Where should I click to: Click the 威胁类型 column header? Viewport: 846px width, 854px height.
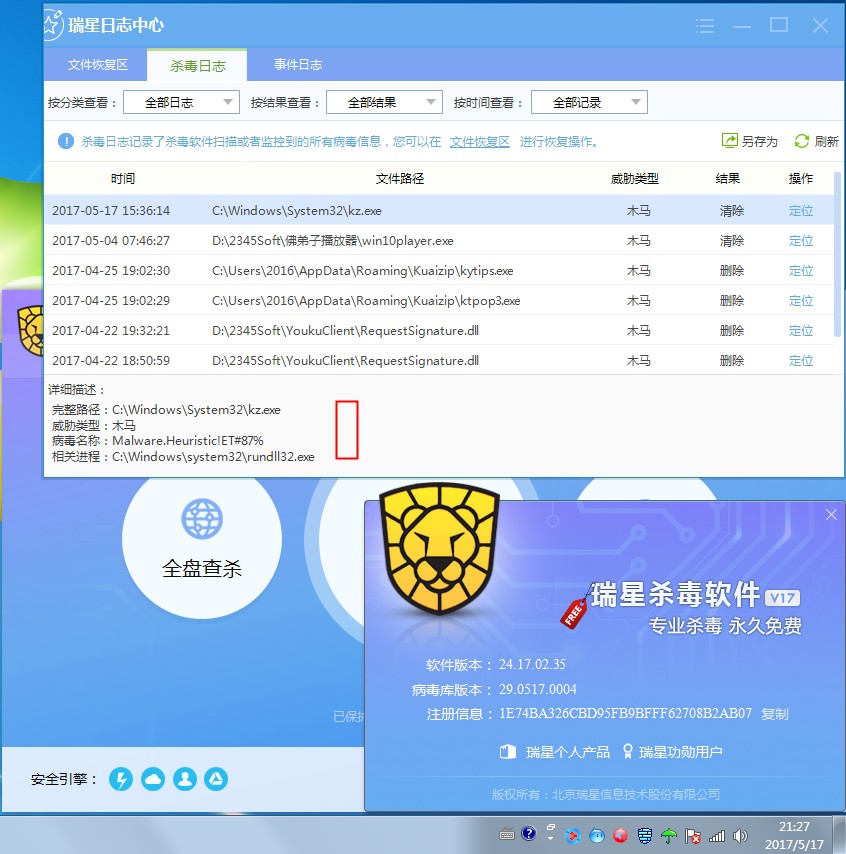(x=635, y=179)
